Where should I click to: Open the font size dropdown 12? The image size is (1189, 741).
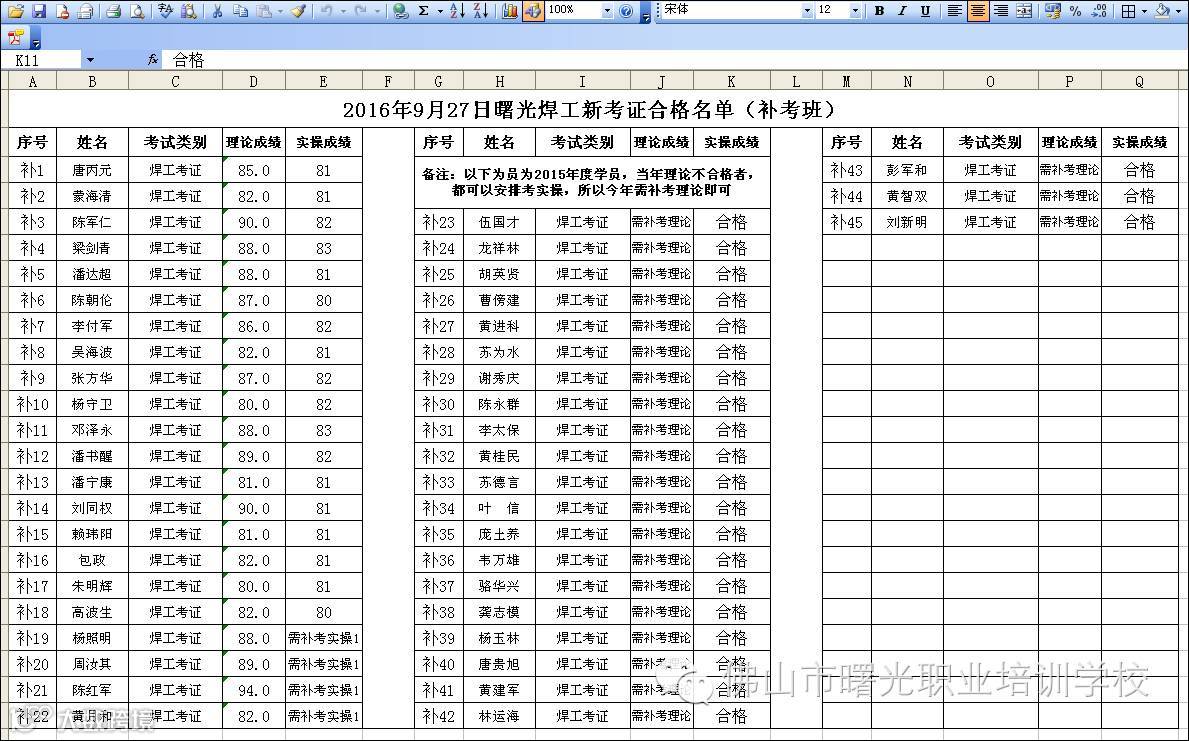click(855, 11)
